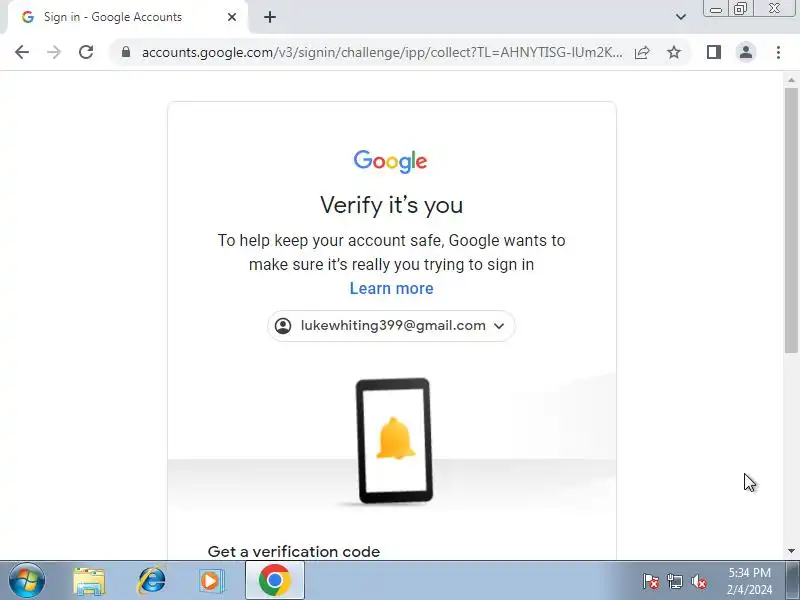Open a new tab with the plus button
Viewport: 800px width, 600px height.
tap(270, 17)
